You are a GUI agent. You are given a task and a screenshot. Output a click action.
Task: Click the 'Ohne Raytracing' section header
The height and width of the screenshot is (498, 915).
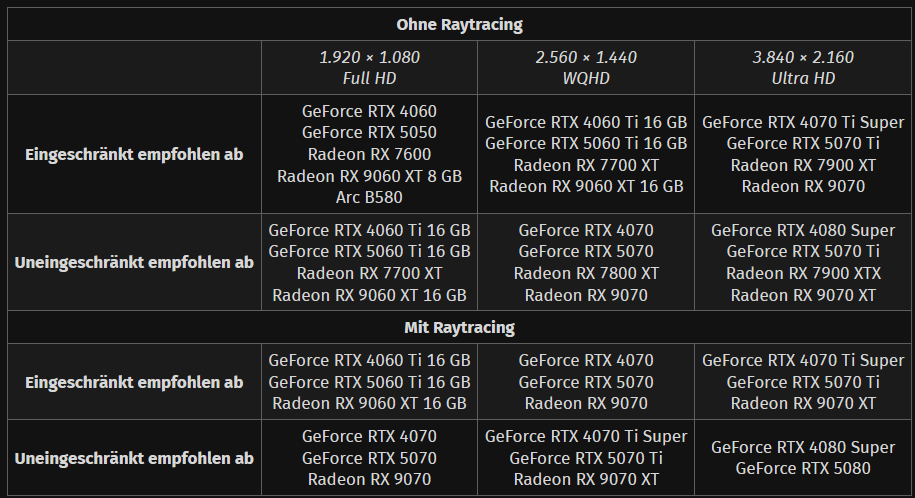point(459,25)
